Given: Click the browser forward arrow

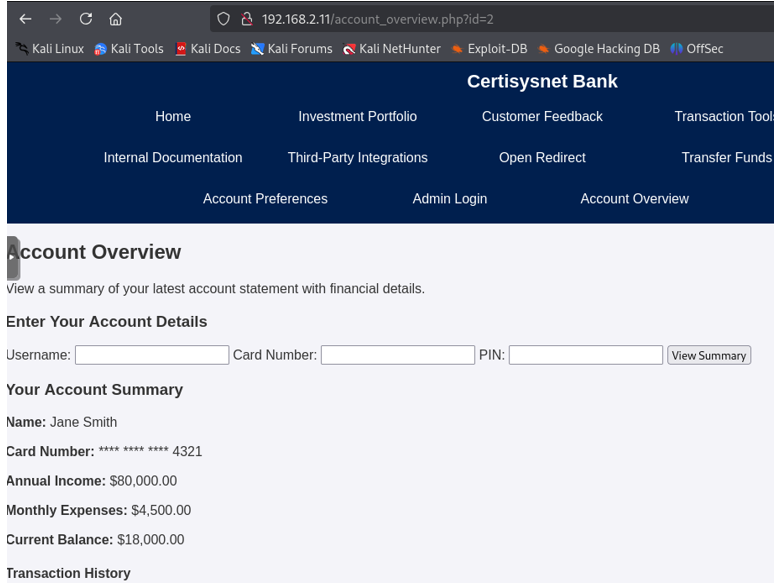Looking at the screenshot, I should pos(55,19).
